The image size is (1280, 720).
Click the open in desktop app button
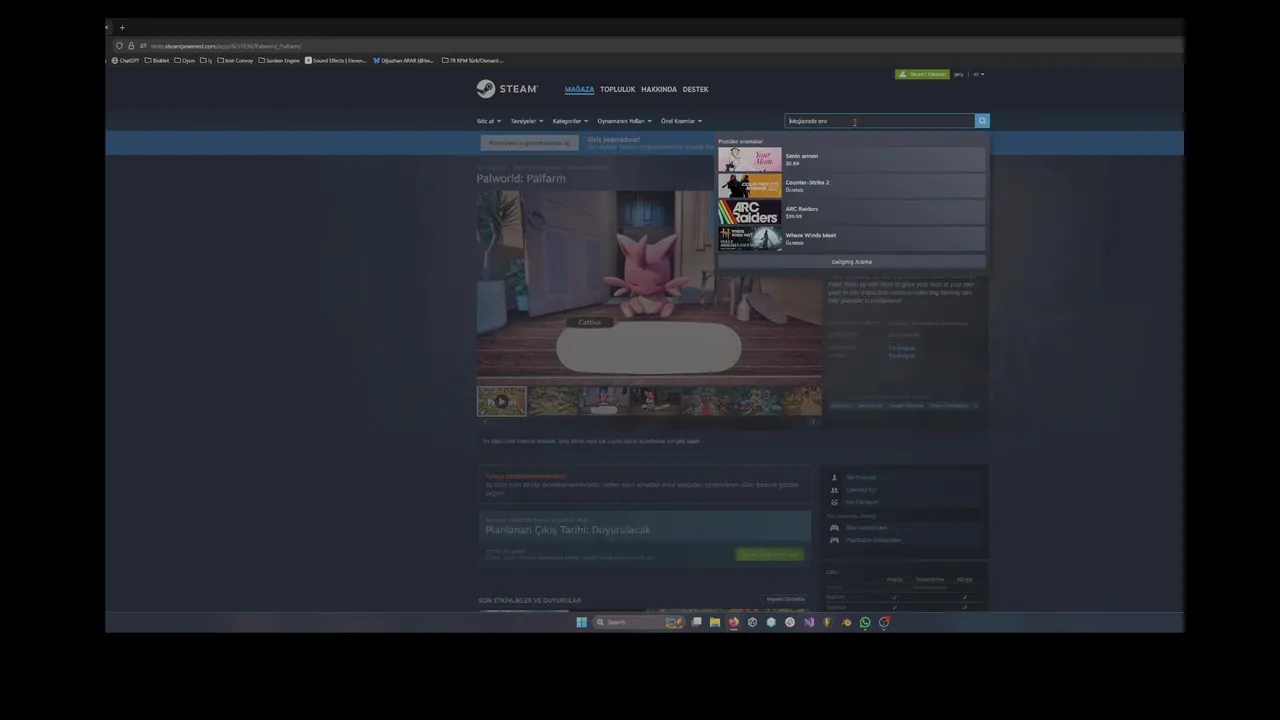click(530, 143)
